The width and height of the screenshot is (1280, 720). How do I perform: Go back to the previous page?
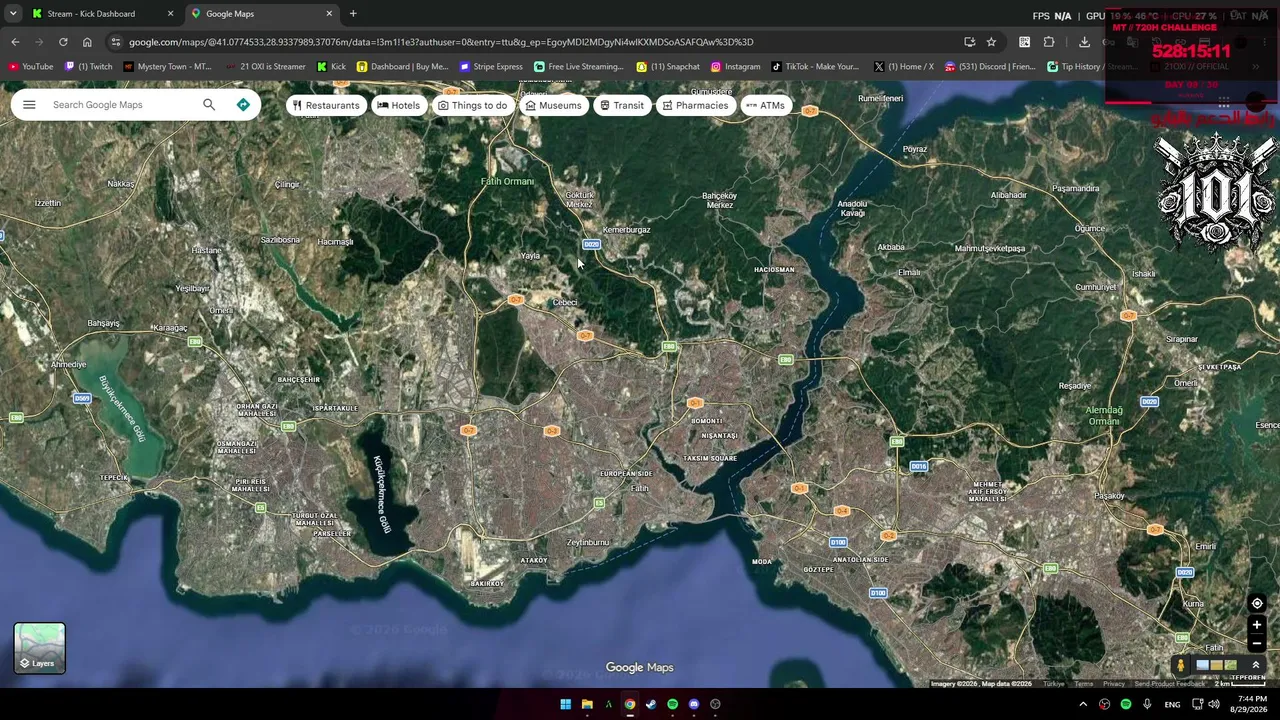tap(15, 42)
